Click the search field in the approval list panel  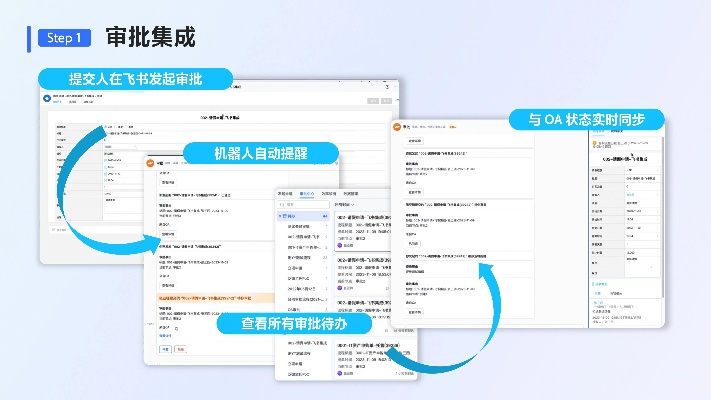click(x=303, y=205)
